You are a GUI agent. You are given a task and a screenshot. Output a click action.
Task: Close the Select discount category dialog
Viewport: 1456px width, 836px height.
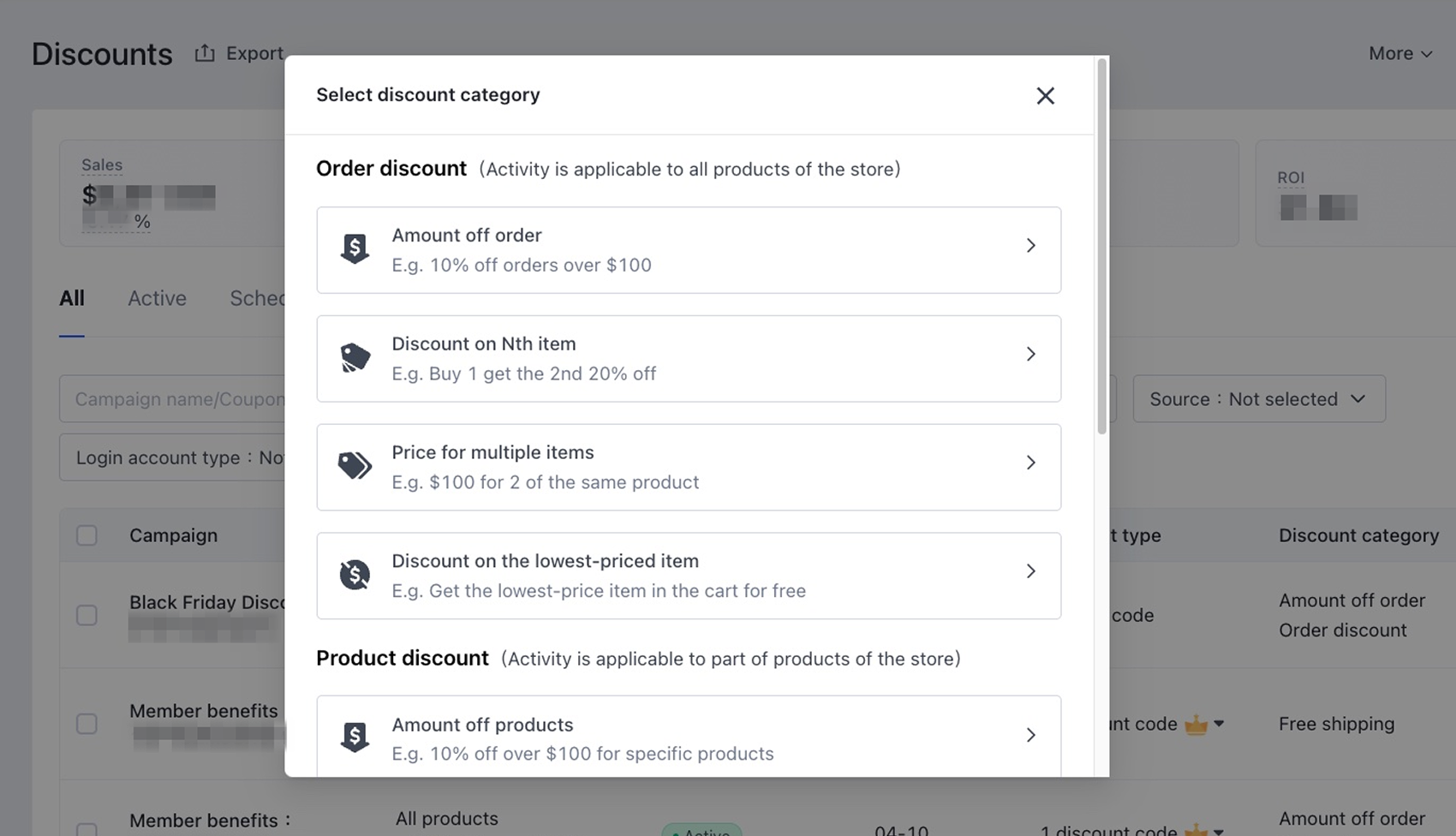click(x=1045, y=96)
